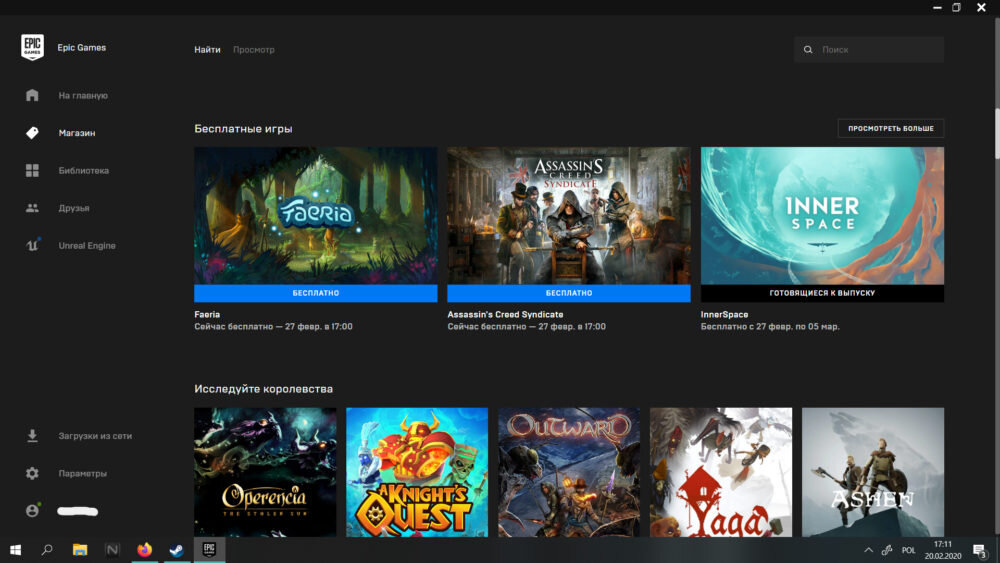The image size is (1000, 563).
Task: Open the Operencia game cover
Action: [265, 472]
